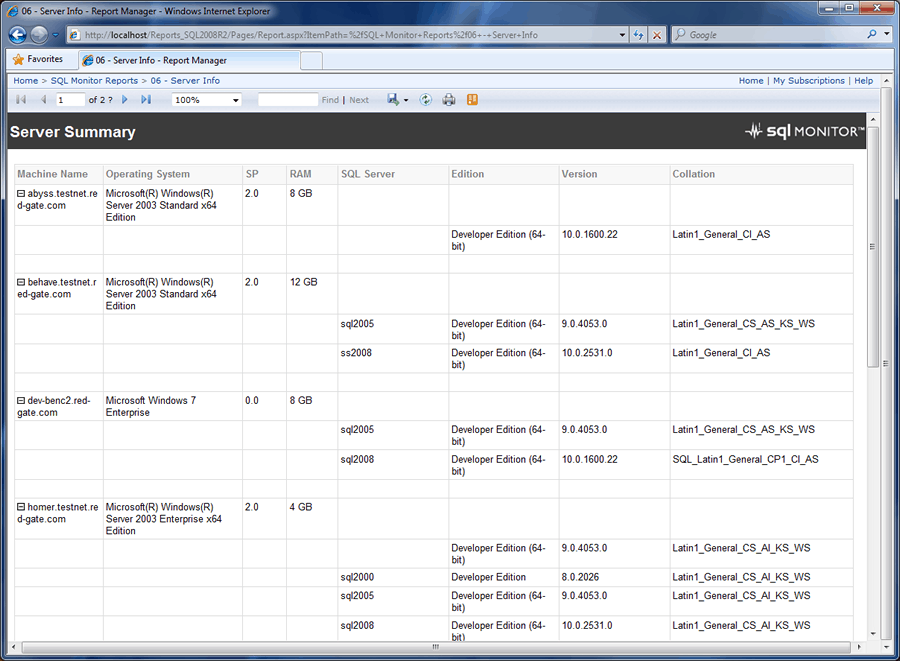Collapse the dev-benc2.red-gate.com row
Screen dimensions: 900x661
click(21, 401)
